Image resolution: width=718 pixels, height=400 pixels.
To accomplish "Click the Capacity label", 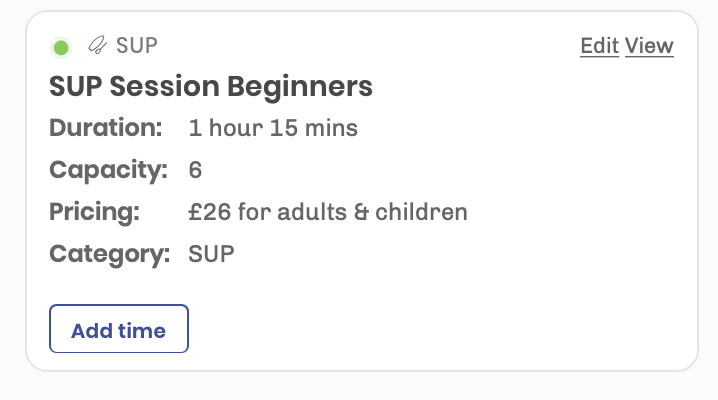I will (109, 170).
